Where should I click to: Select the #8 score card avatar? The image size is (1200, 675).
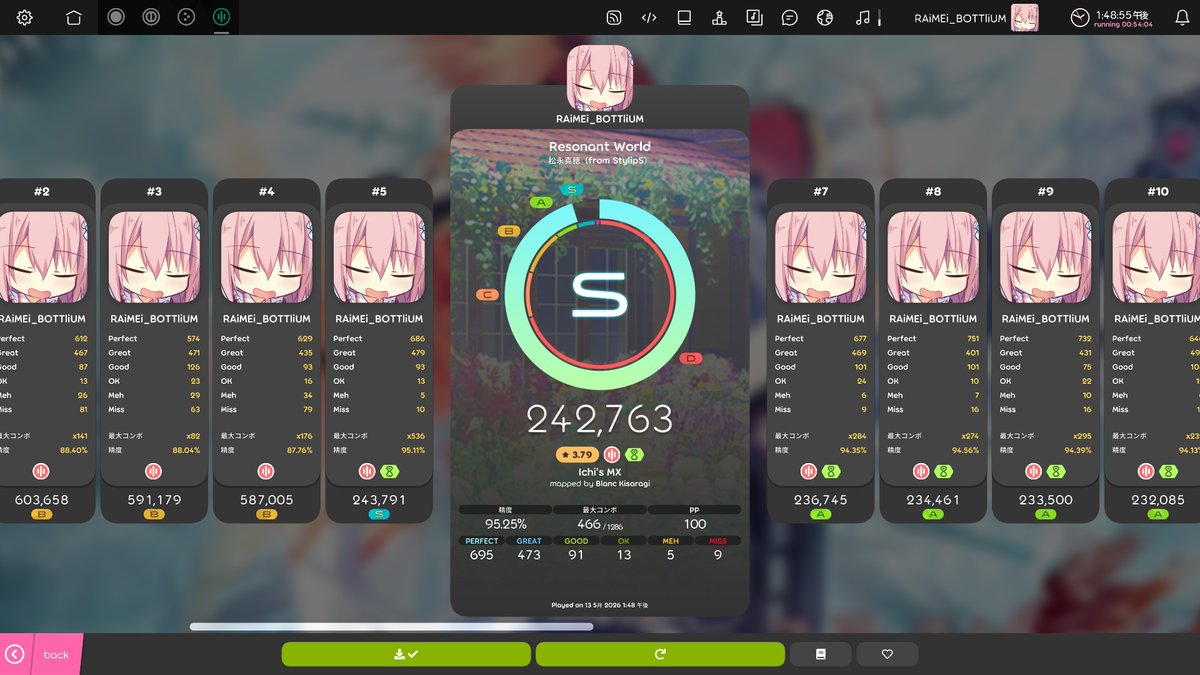[933, 258]
